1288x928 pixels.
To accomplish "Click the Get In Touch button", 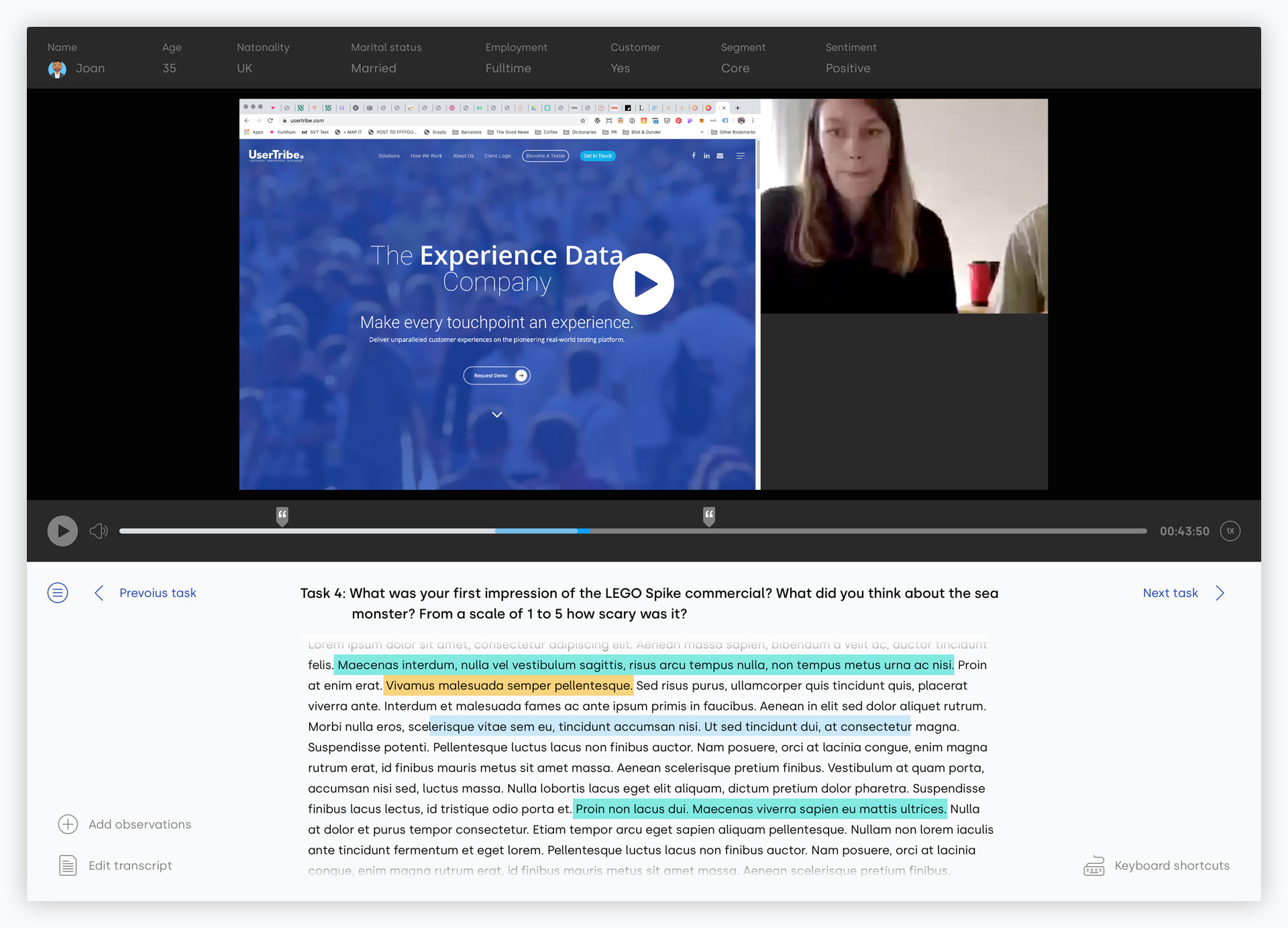I will pos(597,156).
